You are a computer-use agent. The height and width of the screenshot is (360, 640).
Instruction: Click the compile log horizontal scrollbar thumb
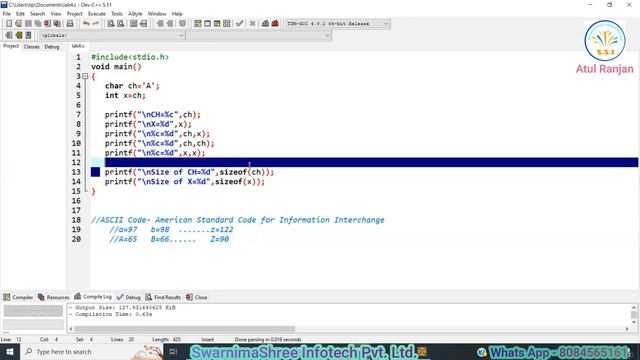tap(184, 329)
